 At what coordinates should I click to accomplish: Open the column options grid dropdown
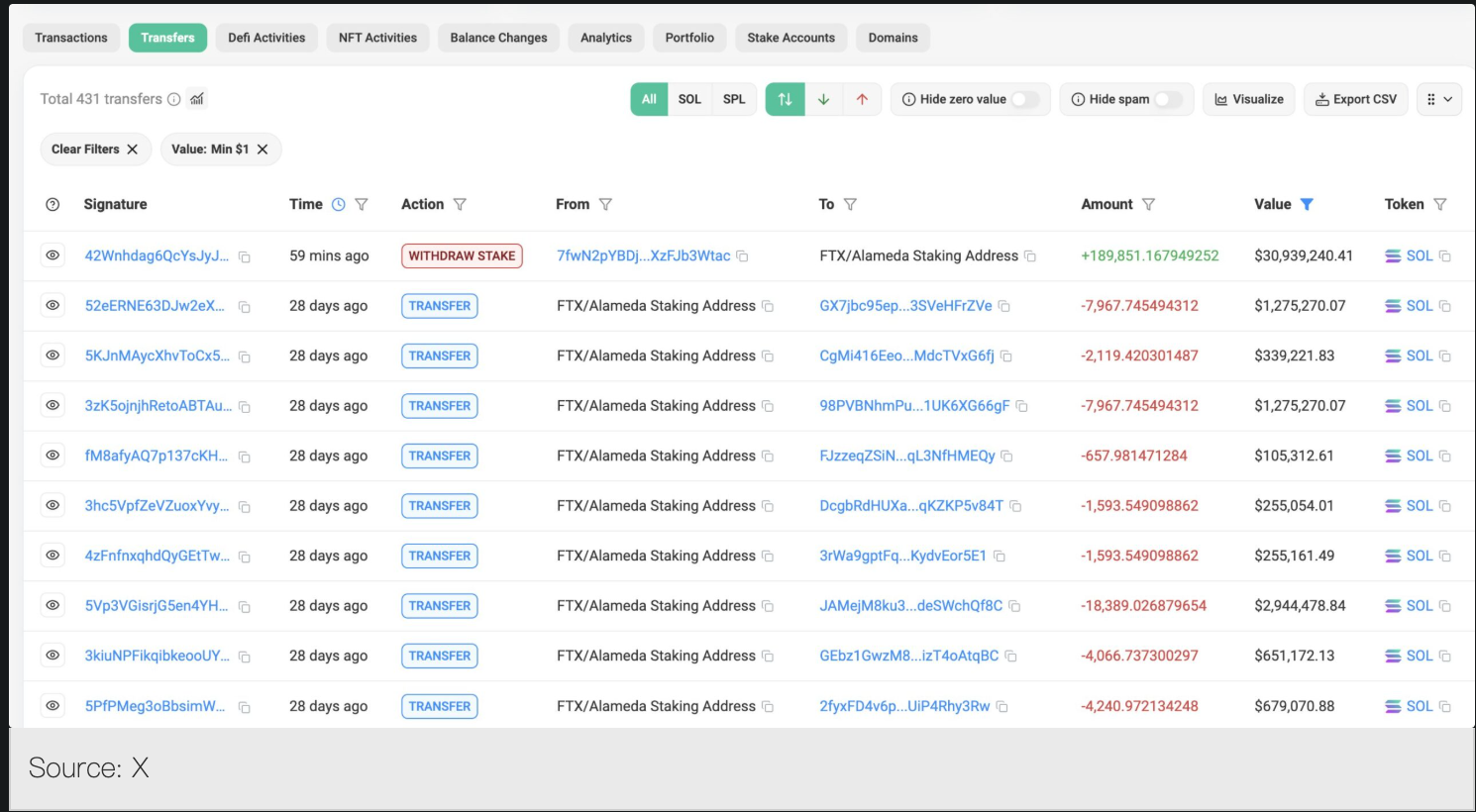point(1439,99)
